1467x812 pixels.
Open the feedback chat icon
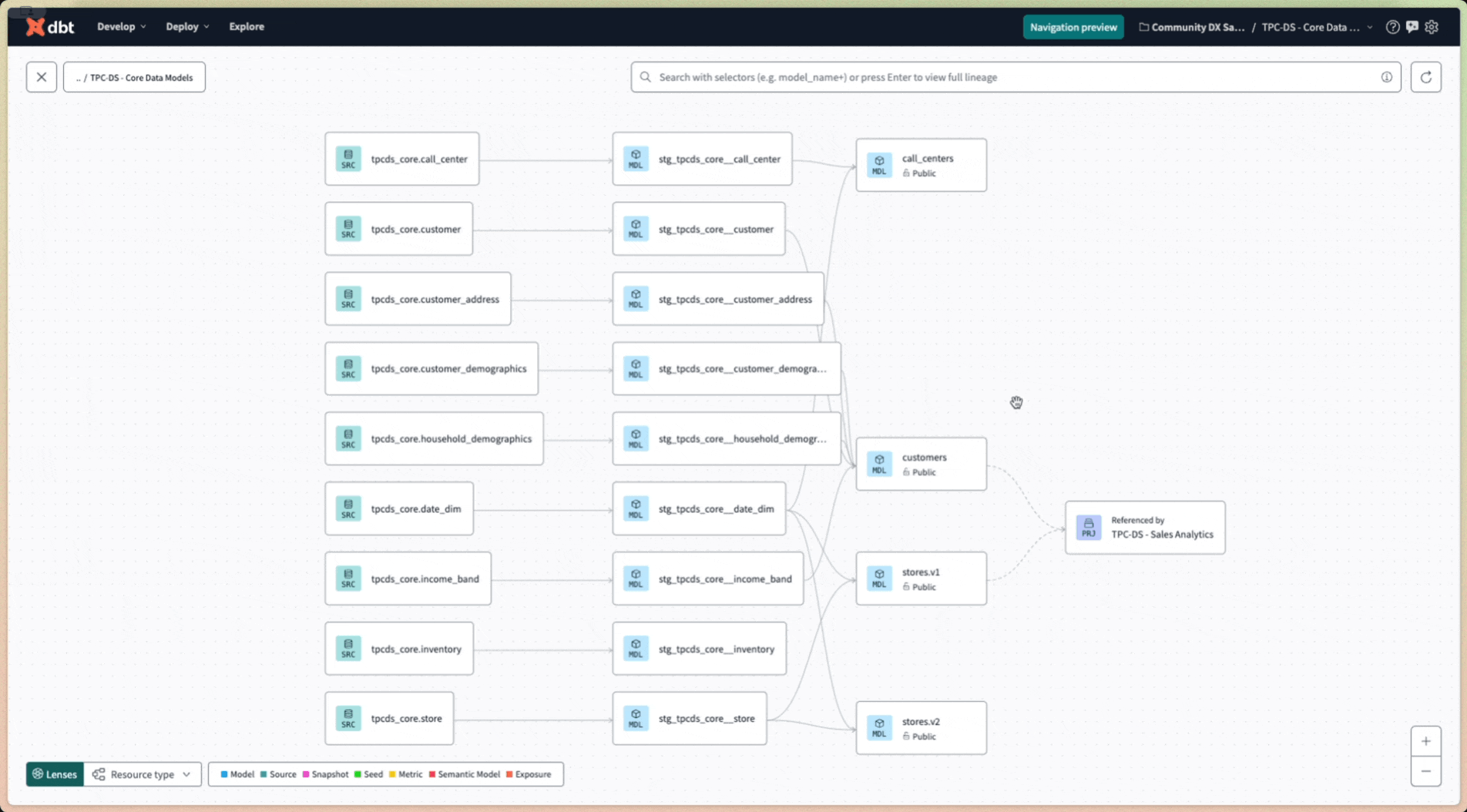pyautogui.click(x=1412, y=27)
